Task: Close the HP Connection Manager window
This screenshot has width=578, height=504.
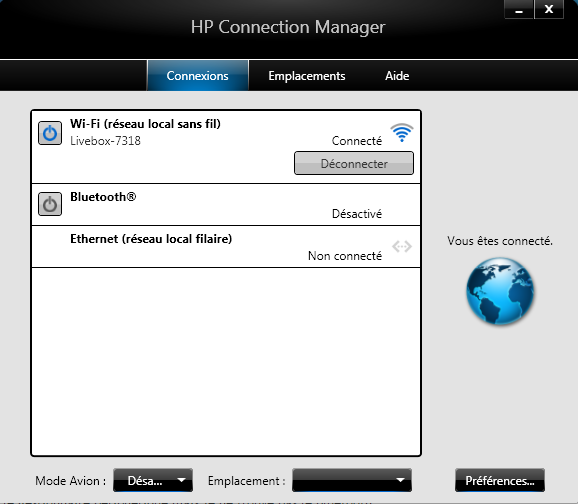Action: 549,9
